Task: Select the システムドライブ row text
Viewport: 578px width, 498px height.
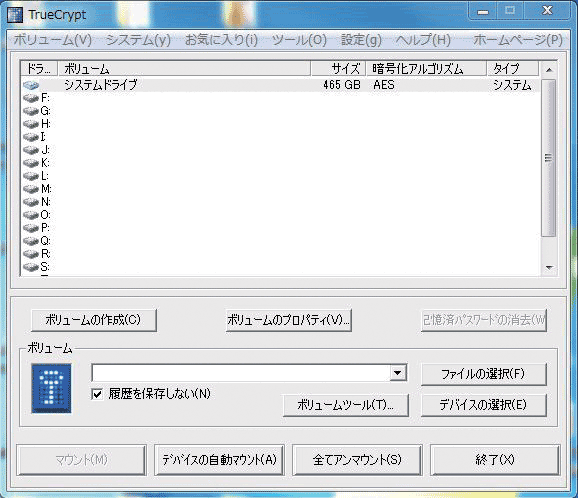Action: point(101,85)
